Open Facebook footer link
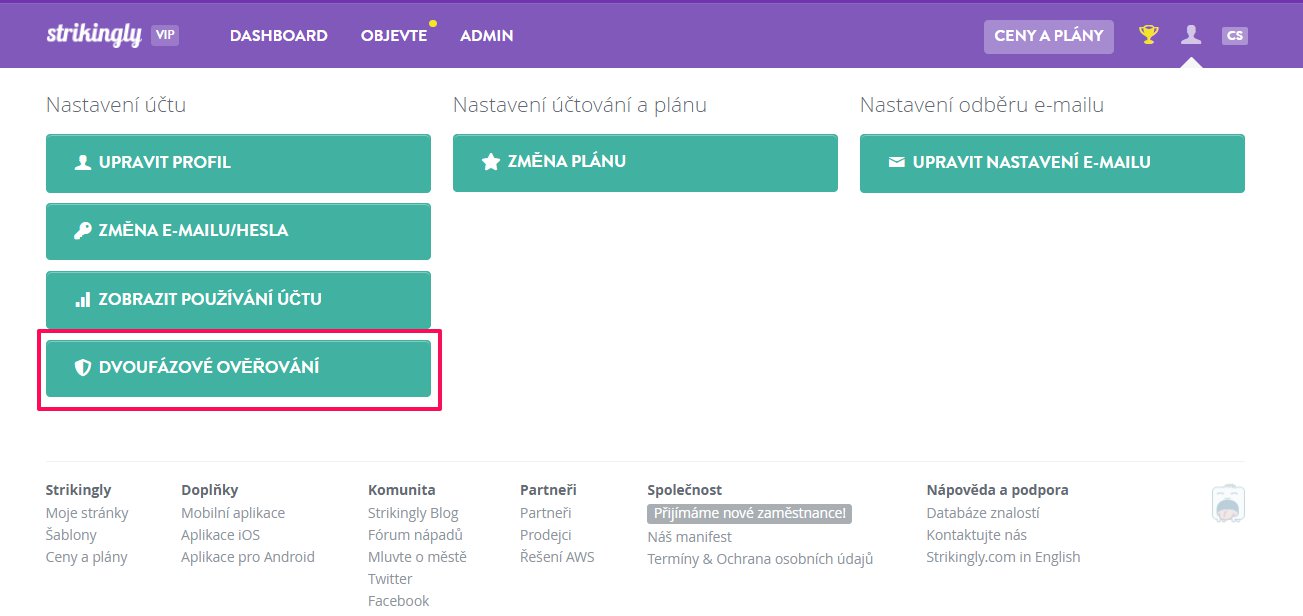The height and width of the screenshot is (616, 1303). [398, 601]
